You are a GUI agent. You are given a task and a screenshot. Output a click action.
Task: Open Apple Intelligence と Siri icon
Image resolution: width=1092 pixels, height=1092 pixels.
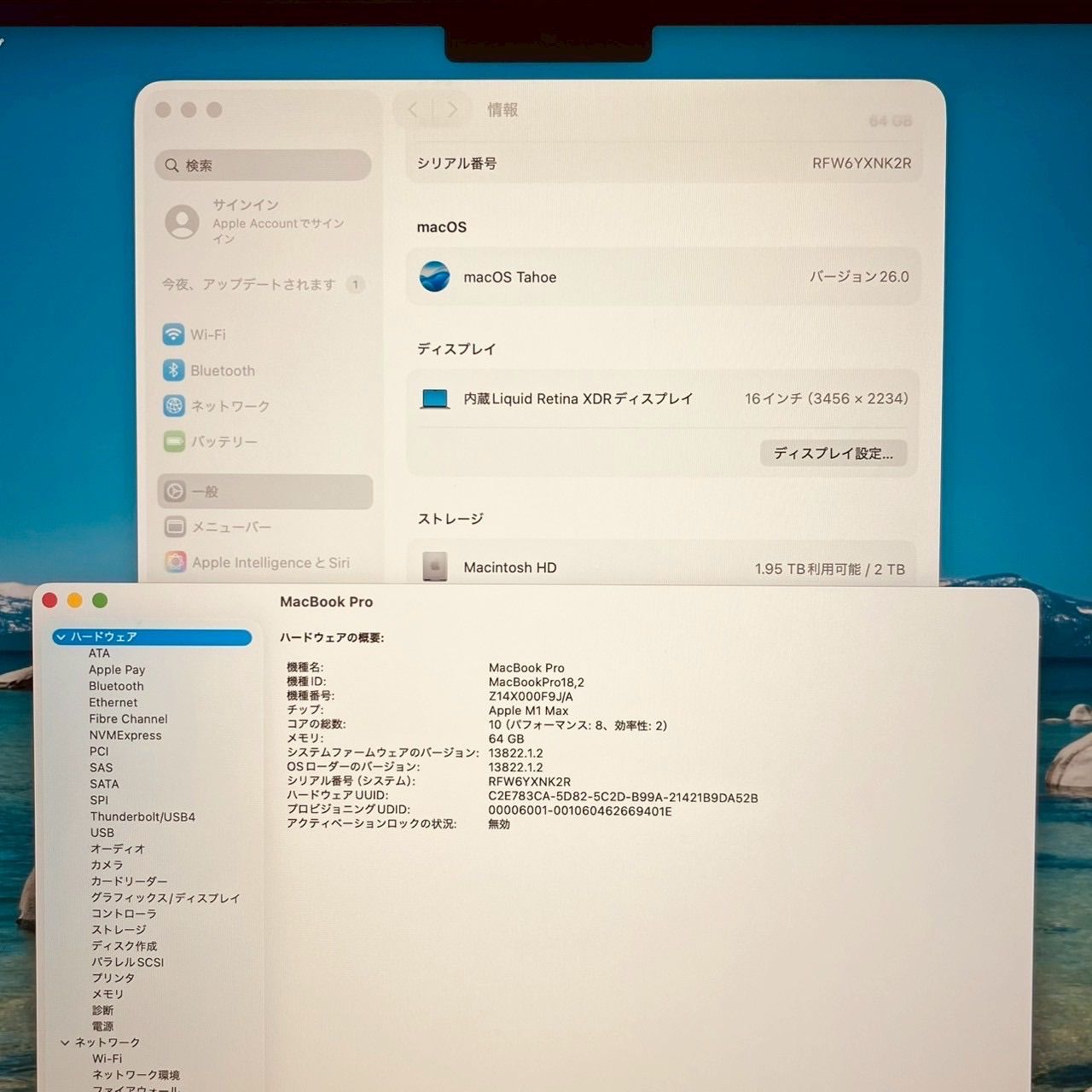click(x=176, y=562)
